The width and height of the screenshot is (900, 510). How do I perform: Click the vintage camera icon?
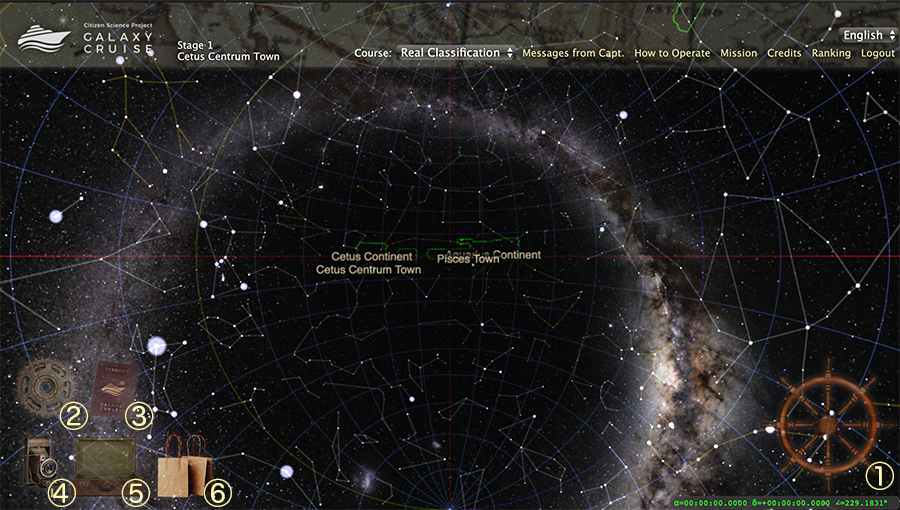(x=43, y=462)
